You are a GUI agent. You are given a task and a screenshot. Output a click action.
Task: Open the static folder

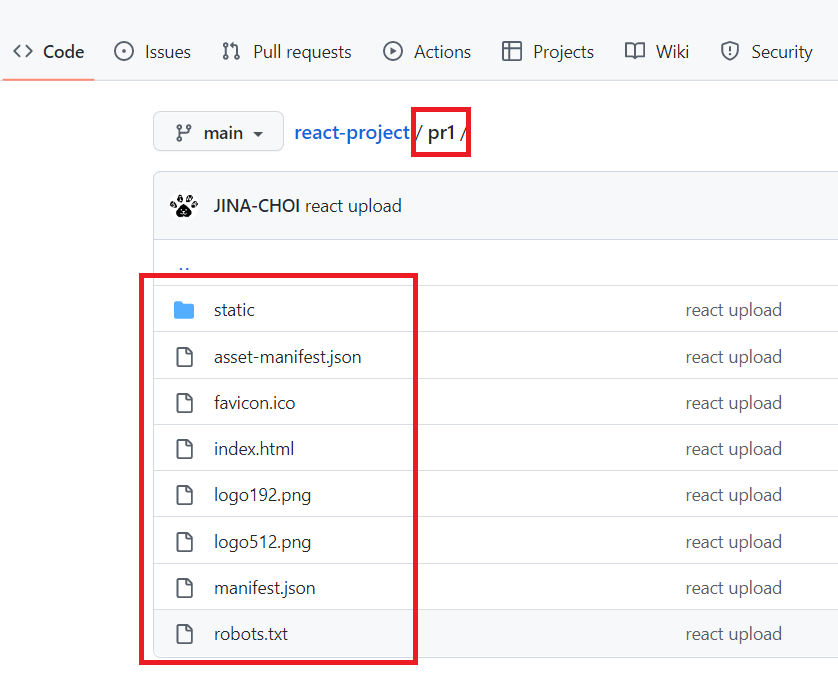pos(234,310)
